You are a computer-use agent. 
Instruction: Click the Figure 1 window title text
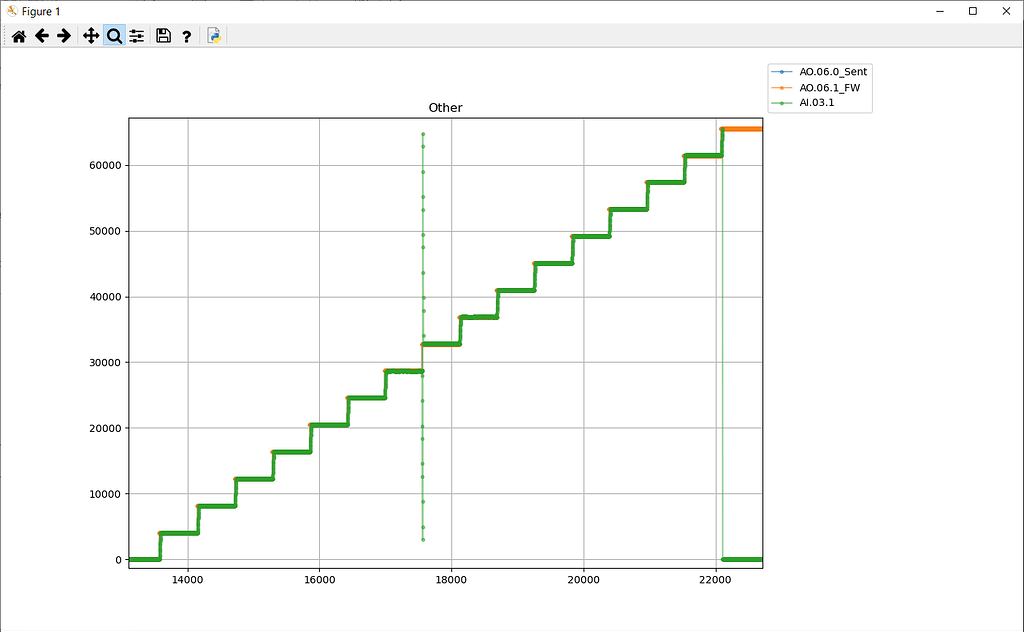(40, 12)
